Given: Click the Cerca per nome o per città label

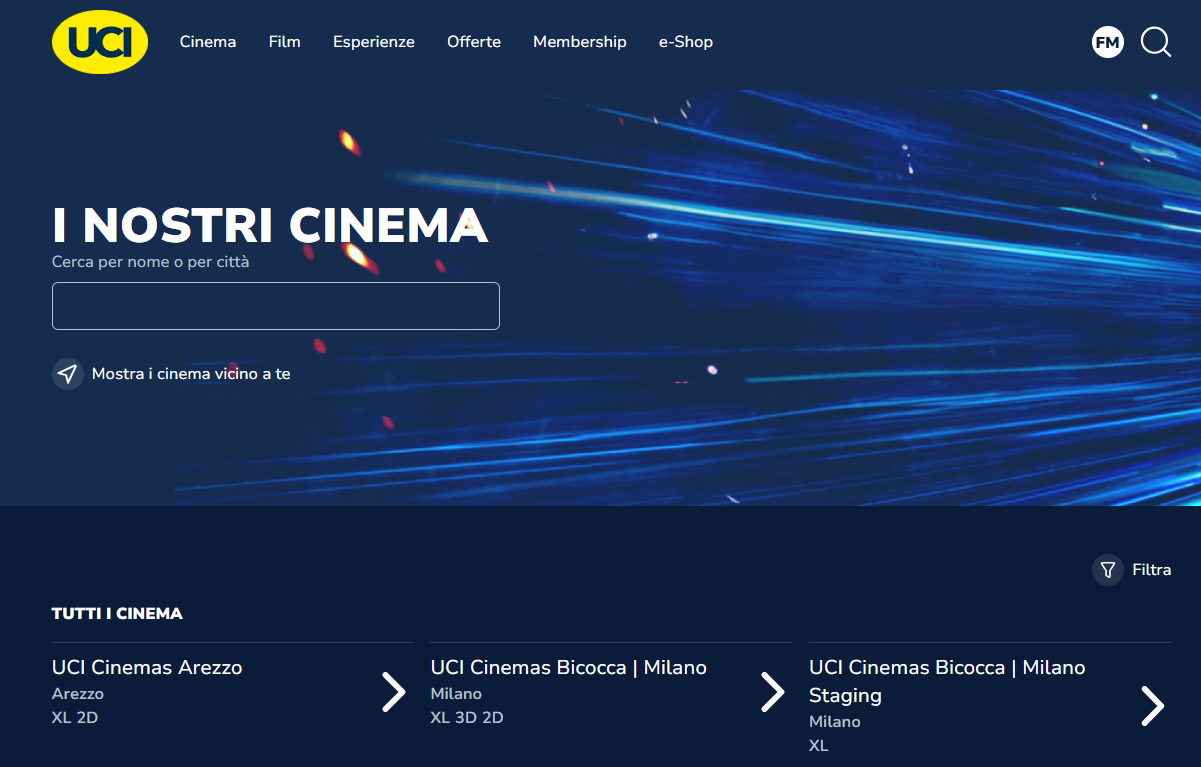Looking at the screenshot, I should tap(151, 262).
